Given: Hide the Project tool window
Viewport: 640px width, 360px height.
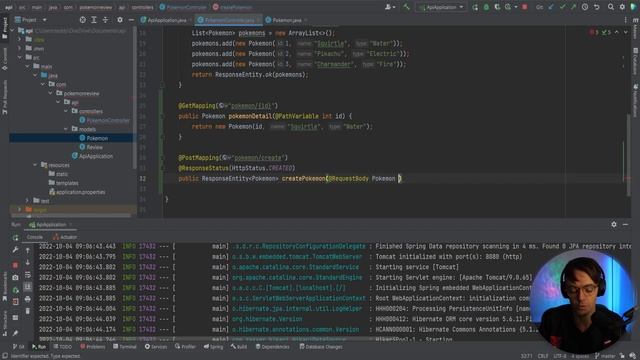Looking at the screenshot, I should pyautogui.click(x=131, y=20).
